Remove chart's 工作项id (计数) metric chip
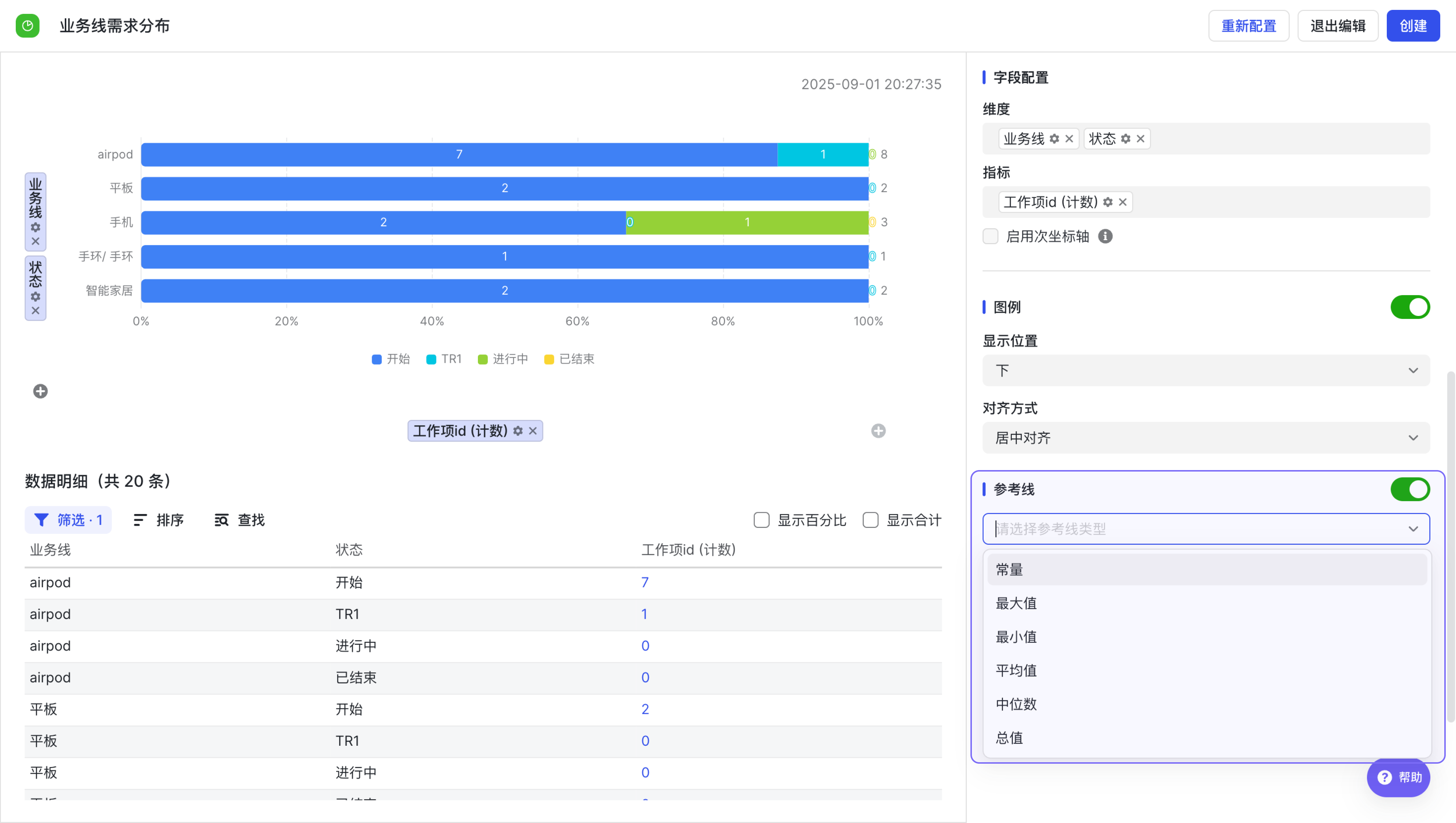Screen dimensions: 1456x823 pyautogui.click(x=532, y=431)
